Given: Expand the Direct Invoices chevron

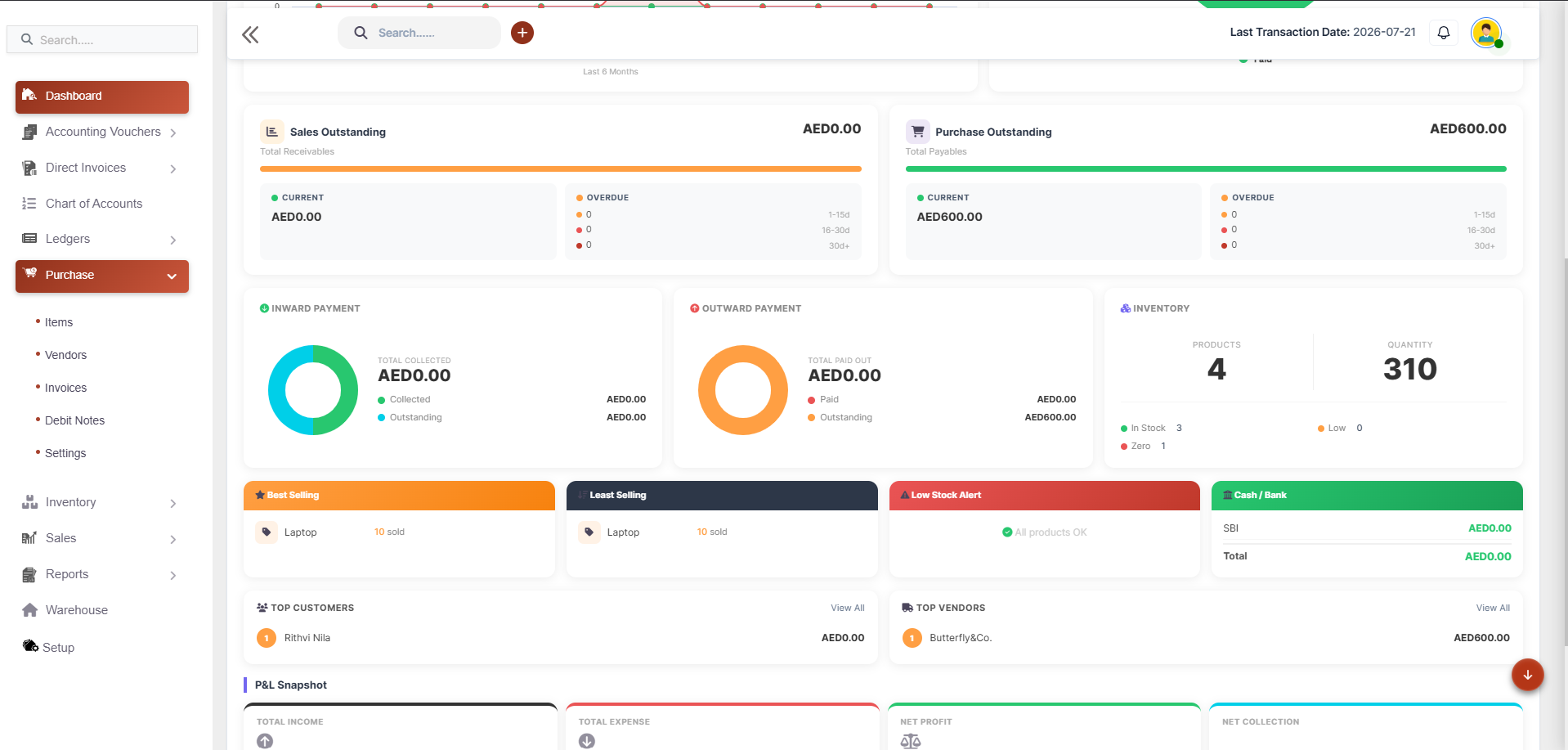Looking at the screenshot, I should coord(173,168).
